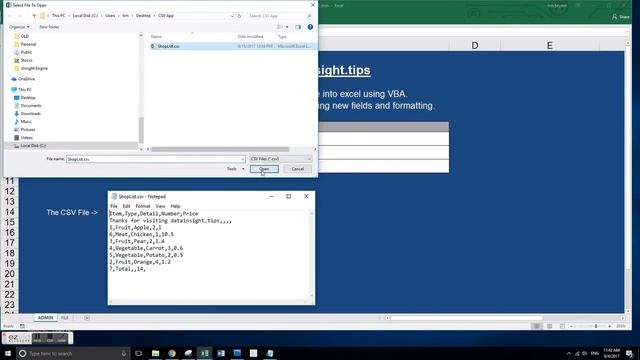Viewport: 640px width, 360px height.
Task: Click the file list horizontal scrollbar
Action: (220, 149)
